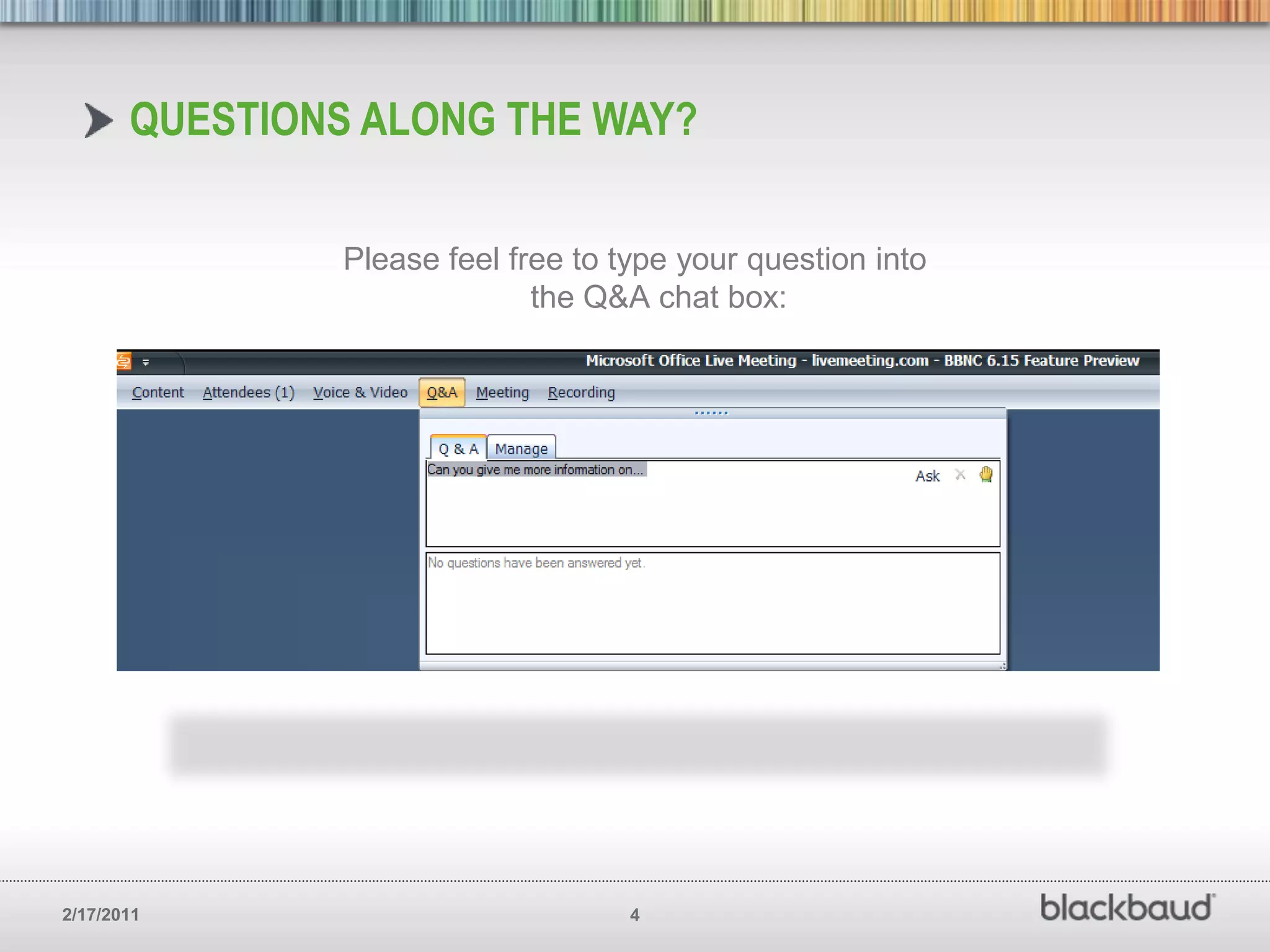Open the Attendees (1) menu
The width and height of the screenshot is (1270, 952).
tap(248, 392)
